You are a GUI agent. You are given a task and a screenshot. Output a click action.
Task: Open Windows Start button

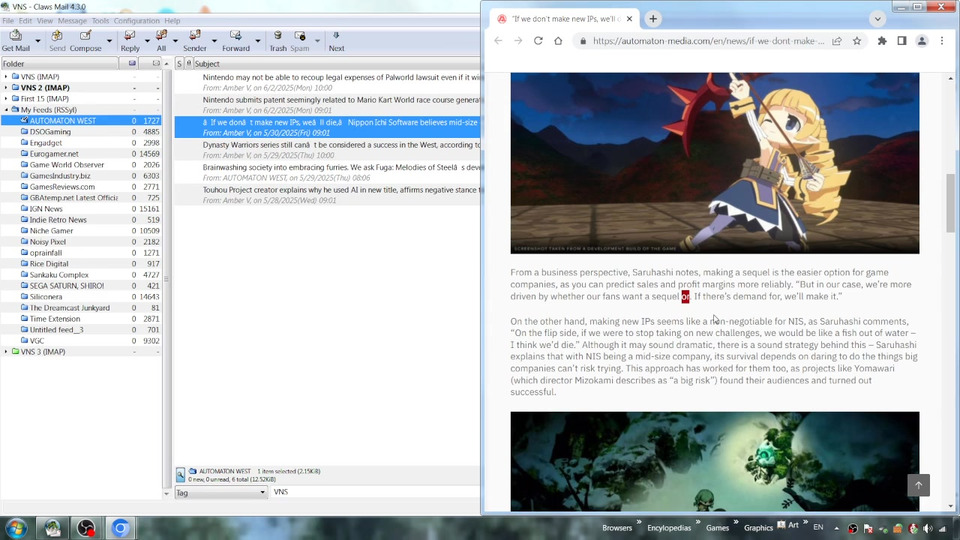[x=17, y=528]
